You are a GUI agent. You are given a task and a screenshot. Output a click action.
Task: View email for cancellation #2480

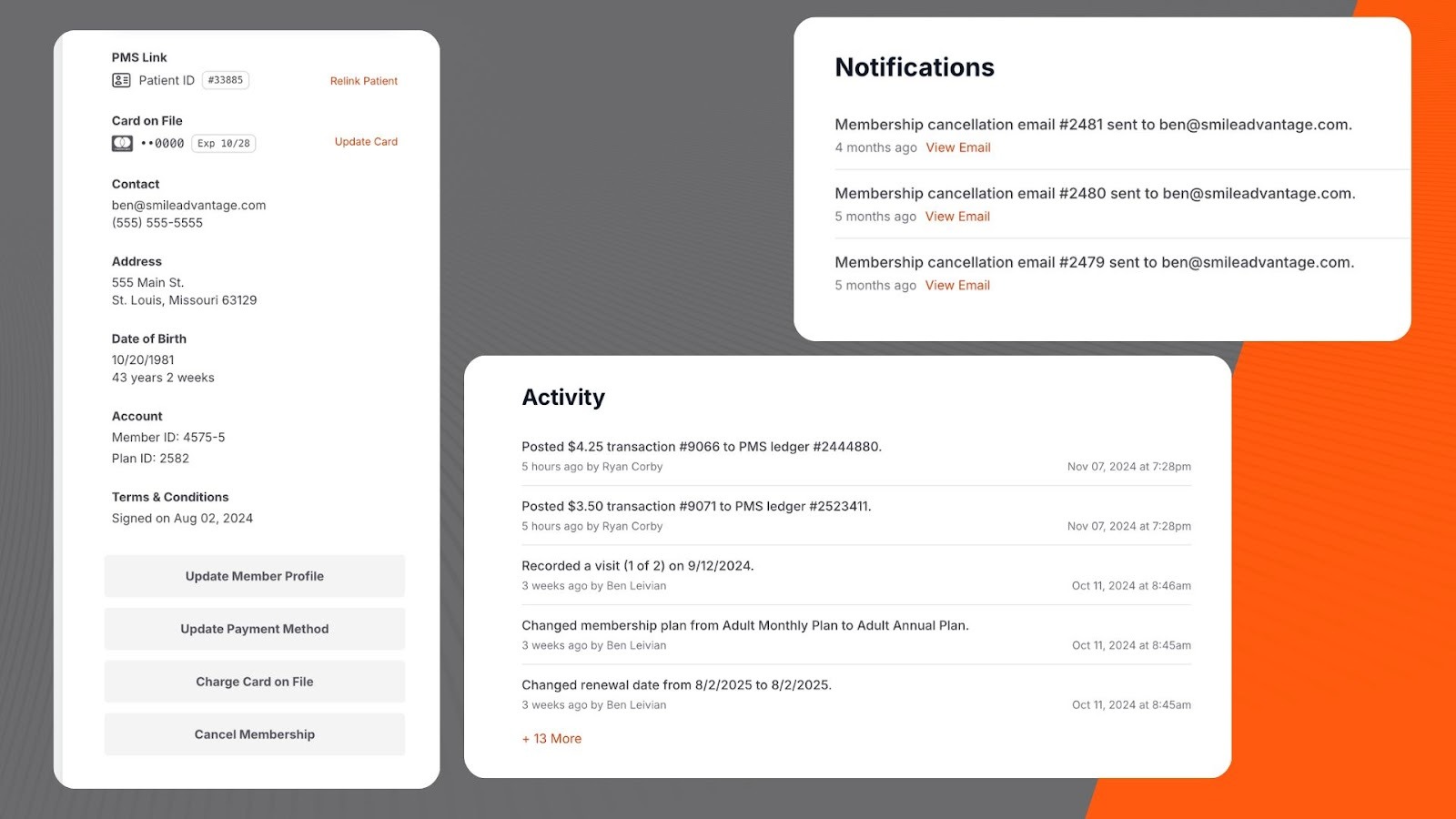pyautogui.click(x=957, y=217)
